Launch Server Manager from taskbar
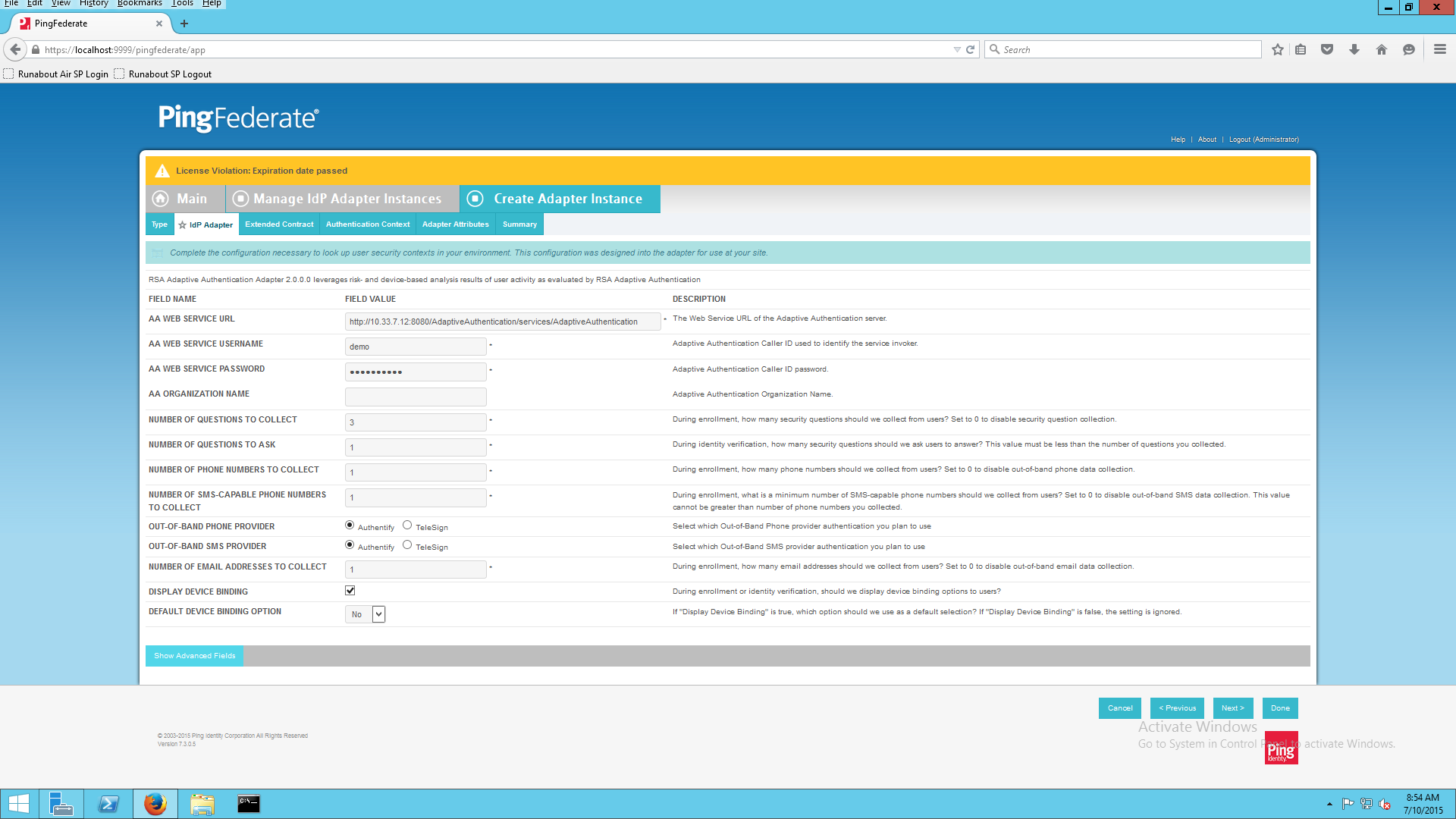Viewport: 1456px width, 819px height. tap(61, 804)
